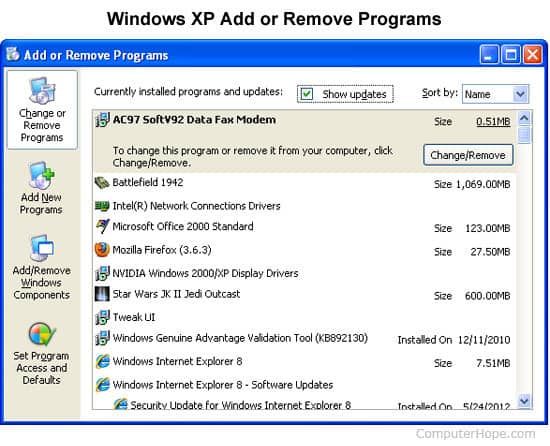Select the Tweak UI entry
The width and height of the screenshot is (550, 446).
click(x=304, y=317)
